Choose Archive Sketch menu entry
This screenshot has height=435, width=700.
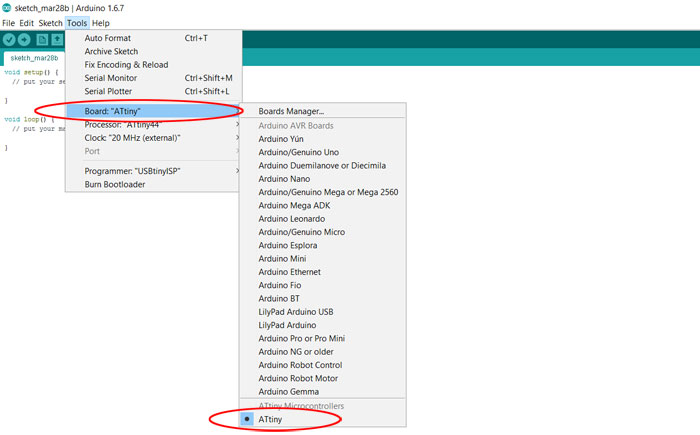coord(154,51)
